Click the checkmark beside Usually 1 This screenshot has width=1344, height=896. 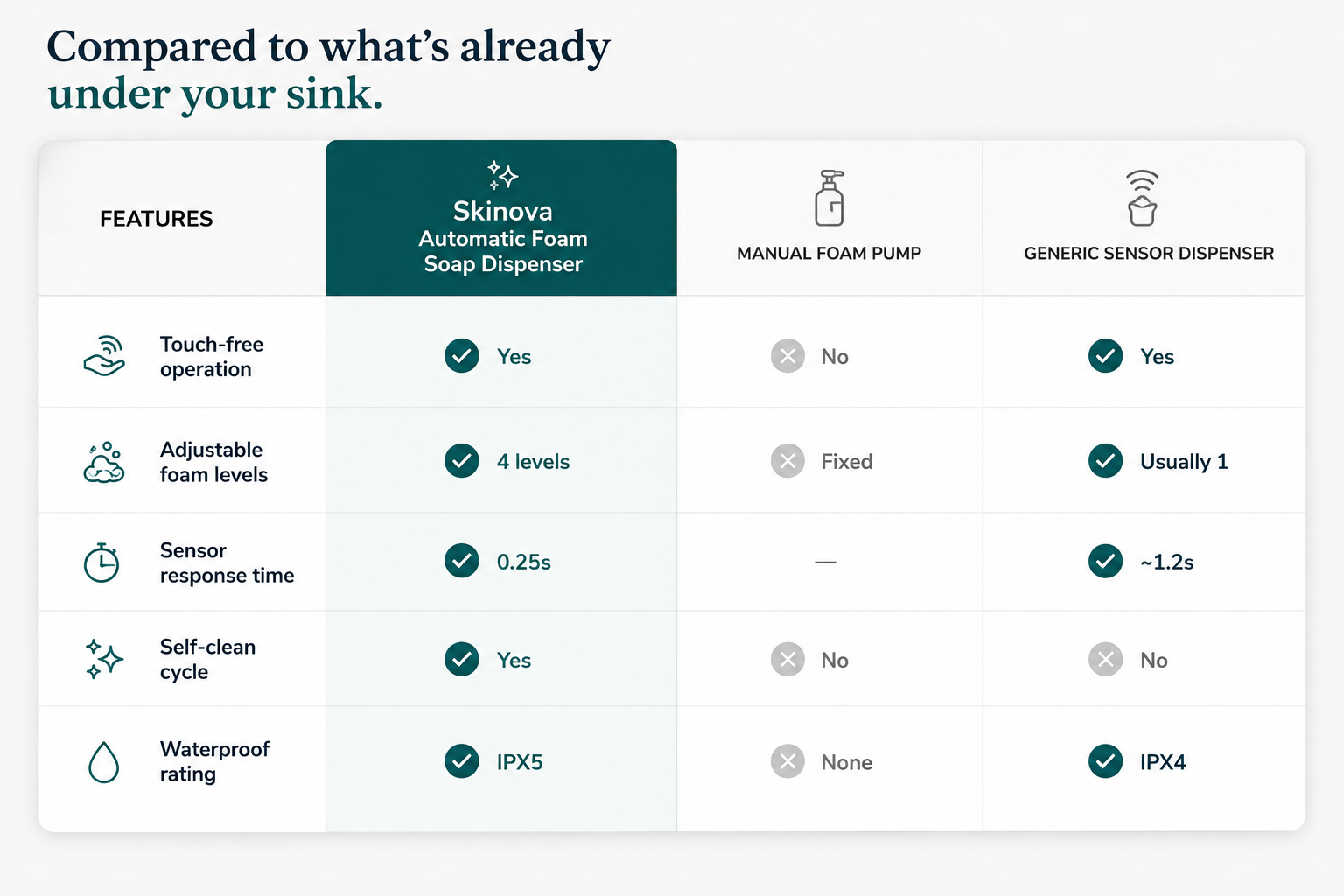(1106, 461)
